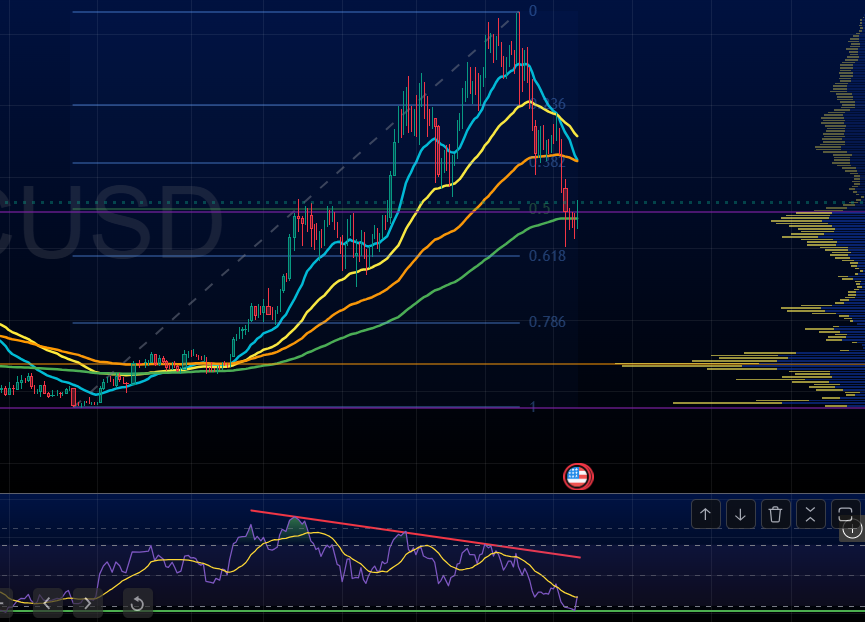This screenshot has width=865, height=622.
Task: Delete the indicator pane with trash icon
Action: [775, 514]
